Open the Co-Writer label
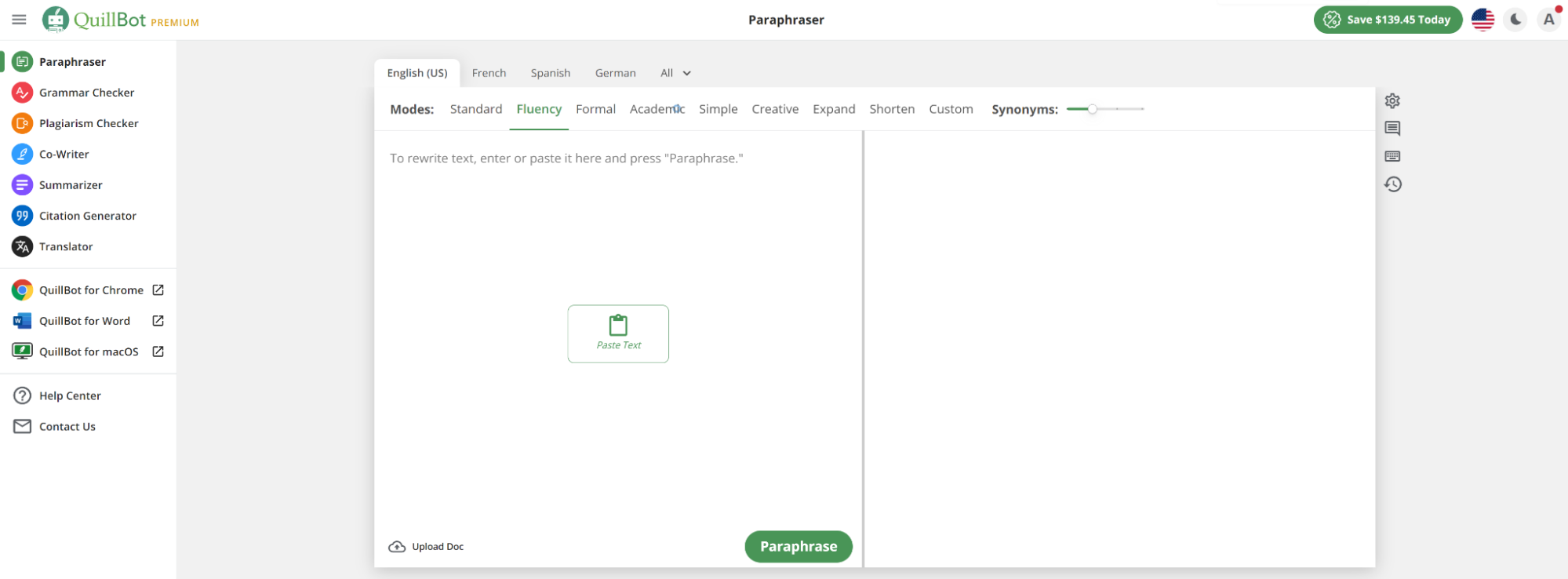Image resolution: width=1568 pixels, height=579 pixels. click(64, 154)
